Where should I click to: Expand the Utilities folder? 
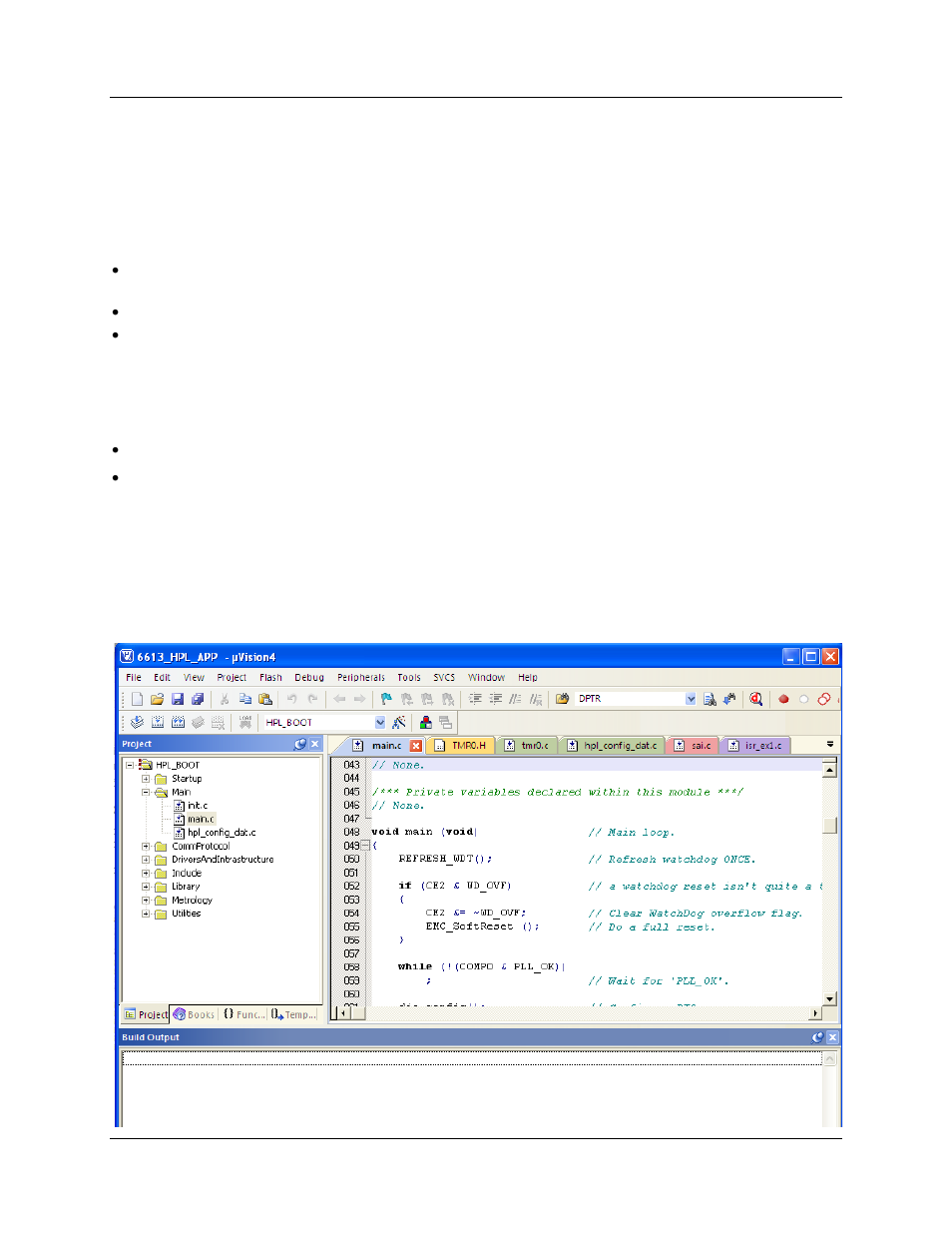[146, 914]
